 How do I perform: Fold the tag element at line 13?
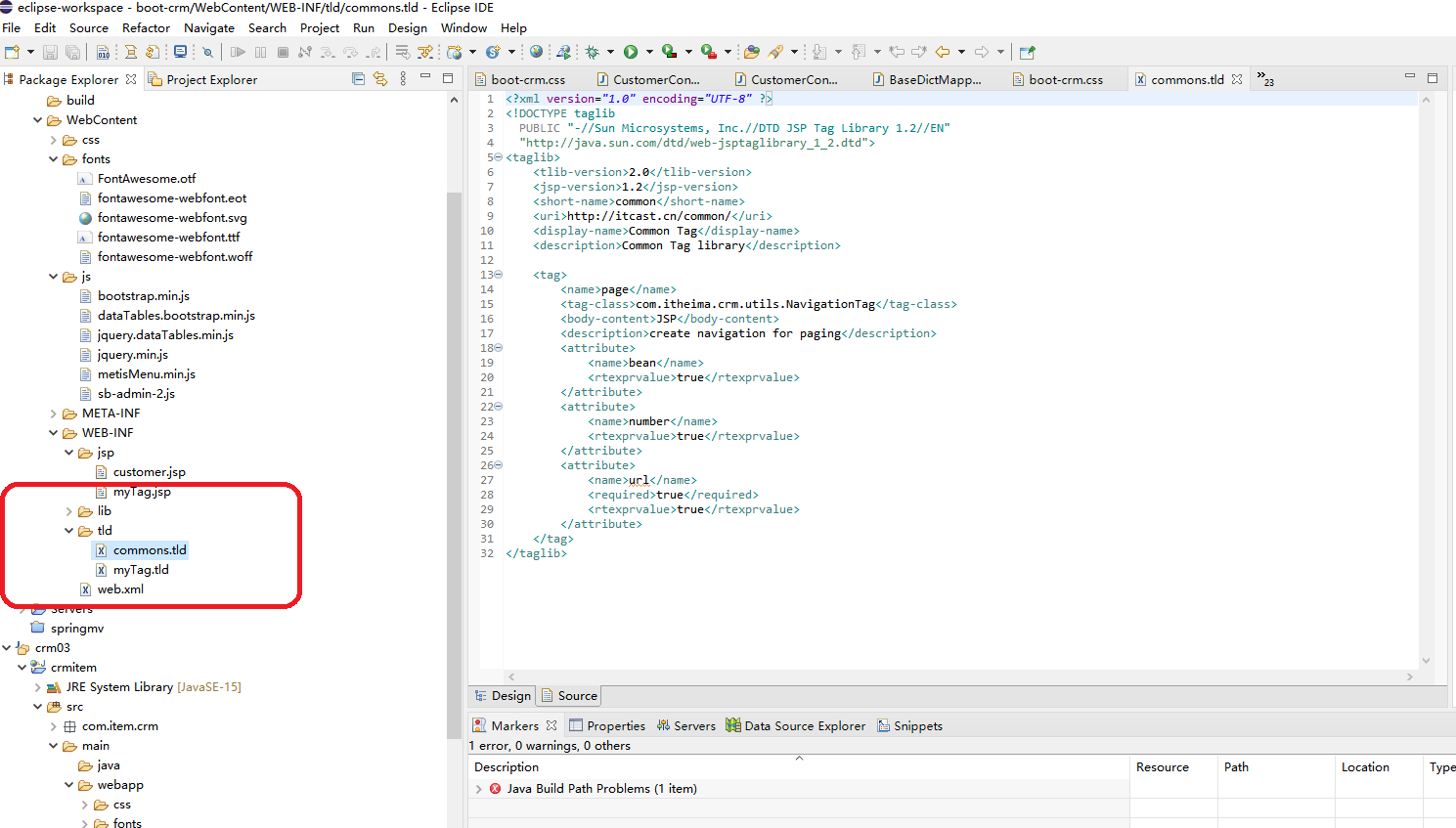point(498,275)
